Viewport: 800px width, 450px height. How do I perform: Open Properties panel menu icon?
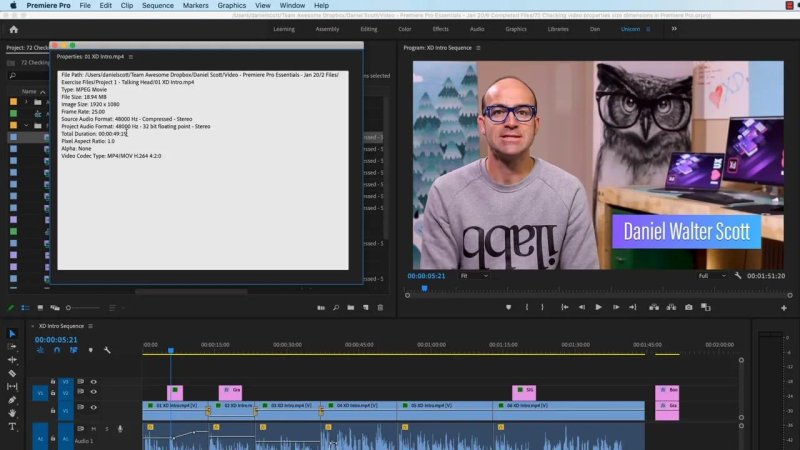(131, 57)
